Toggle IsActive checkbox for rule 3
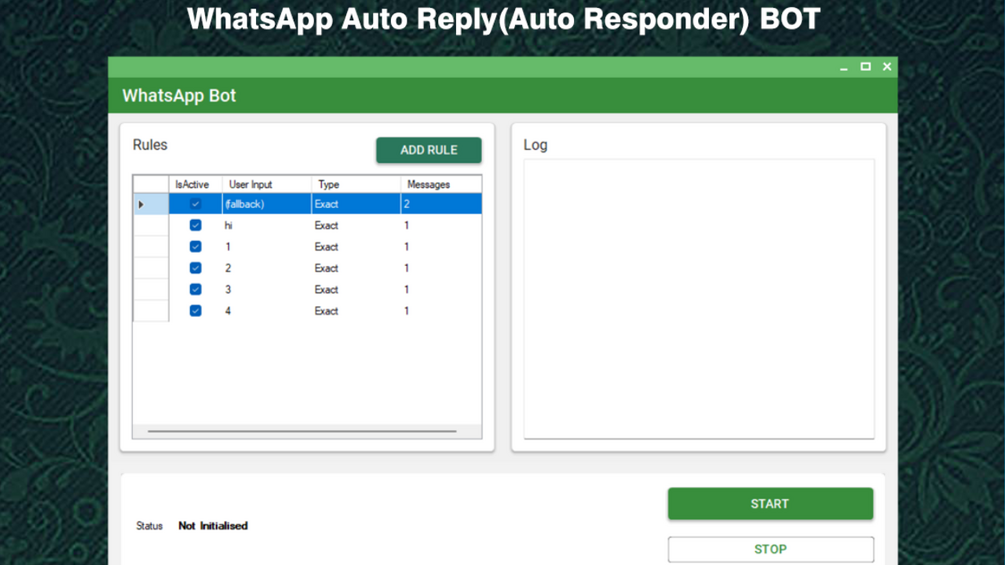Screen dimensions: 1005x565 coord(195,290)
